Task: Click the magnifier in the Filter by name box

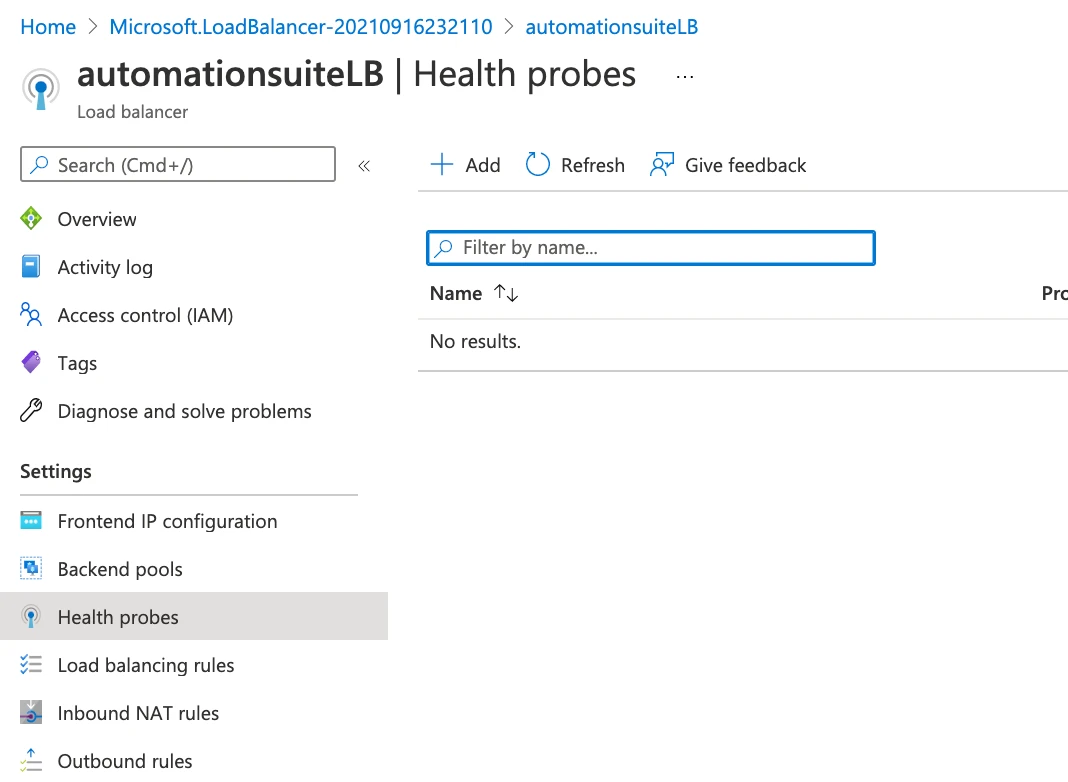Action: [x=443, y=247]
